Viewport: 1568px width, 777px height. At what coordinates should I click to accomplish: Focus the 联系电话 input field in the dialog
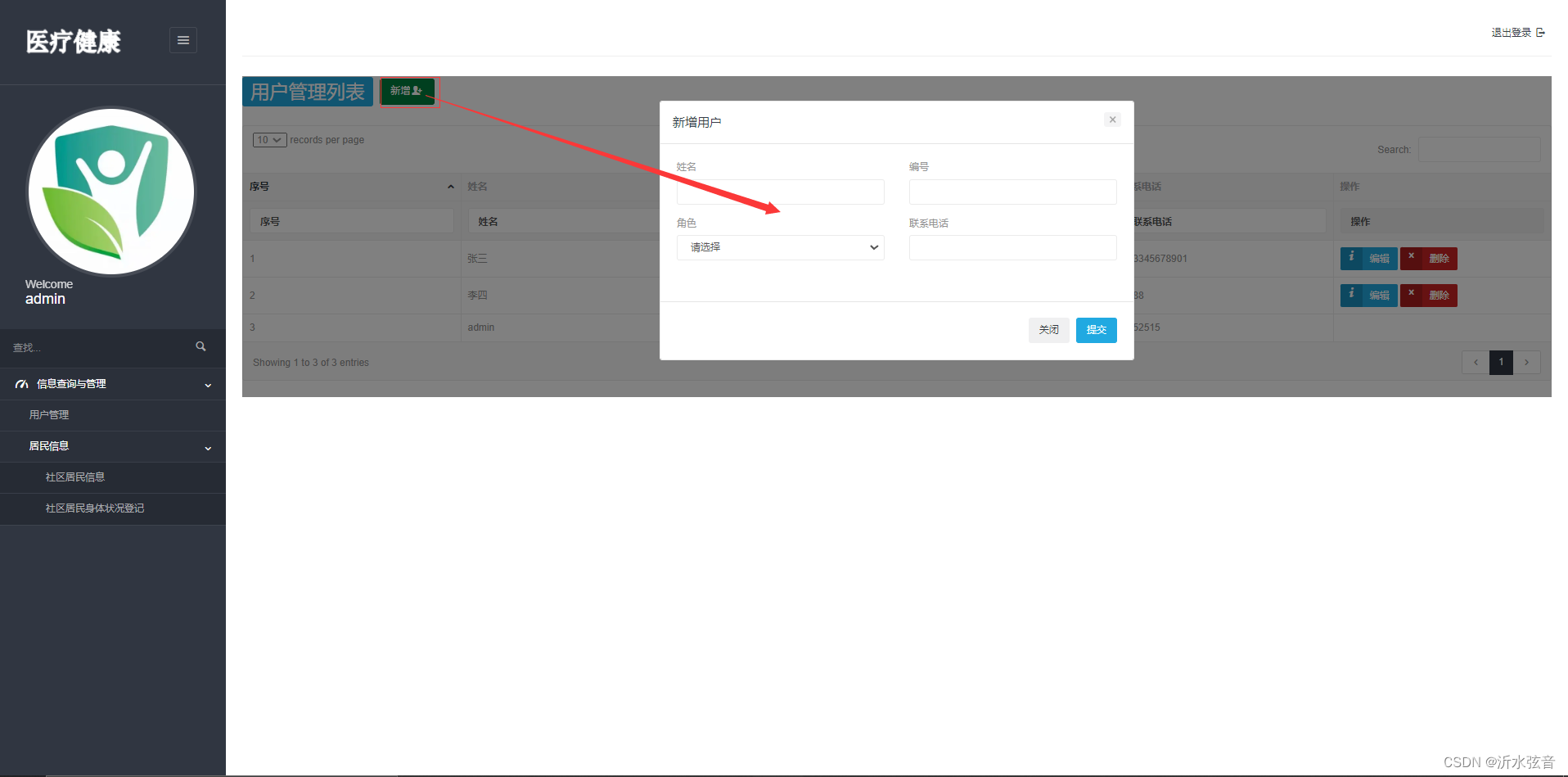click(x=1013, y=247)
